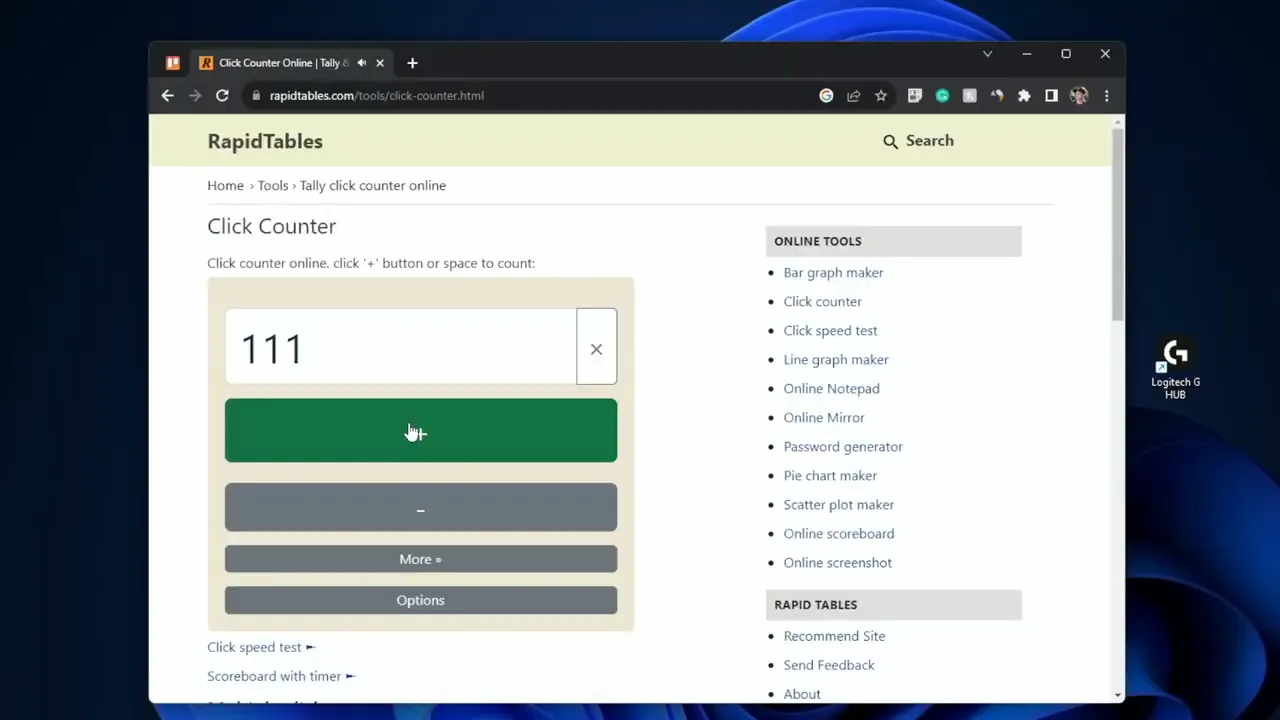Open Click speed test in Online Tools list
The height and width of the screenshot is (720, 1280).
[830, 331]
